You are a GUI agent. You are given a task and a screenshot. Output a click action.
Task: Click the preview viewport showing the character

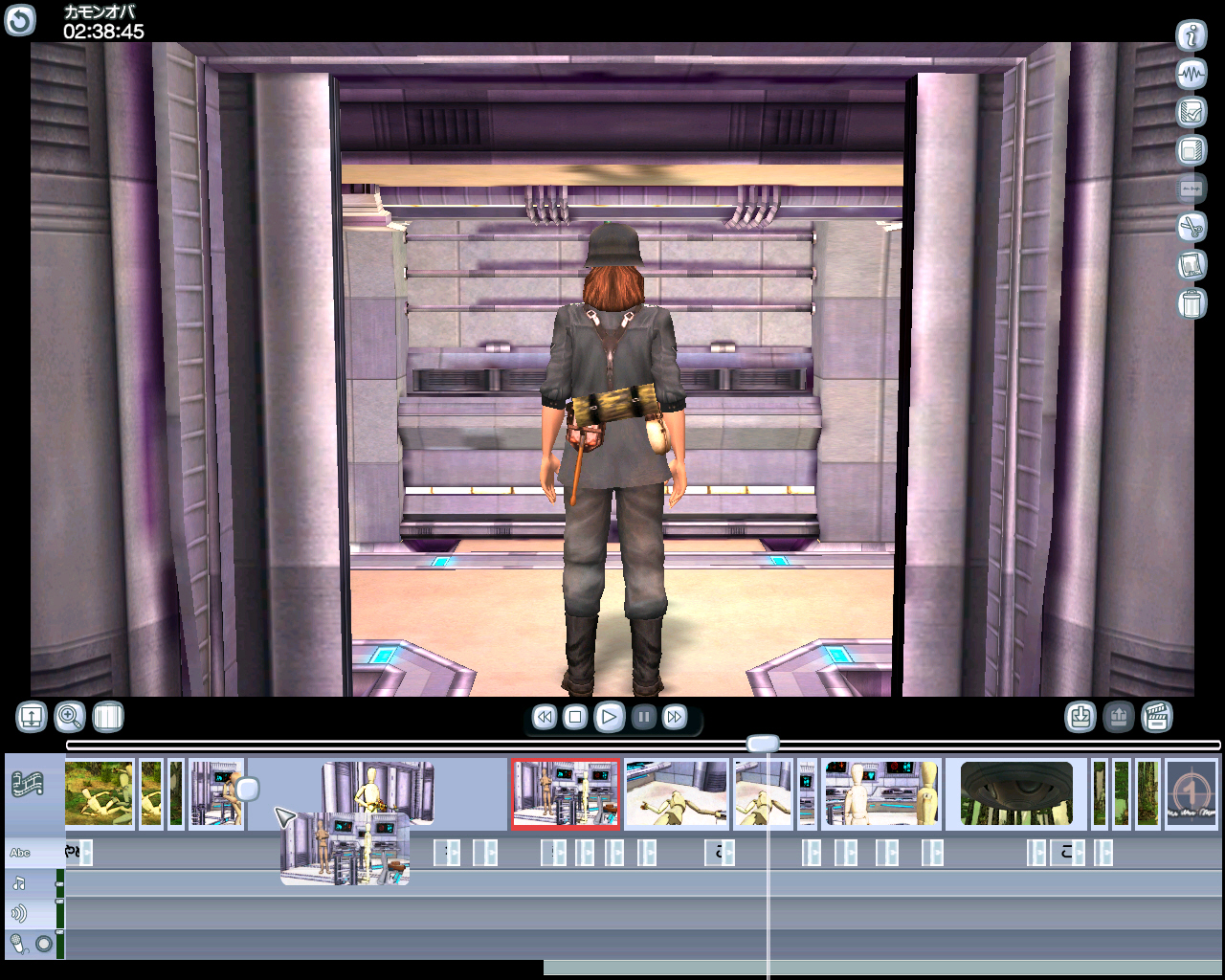612,369
